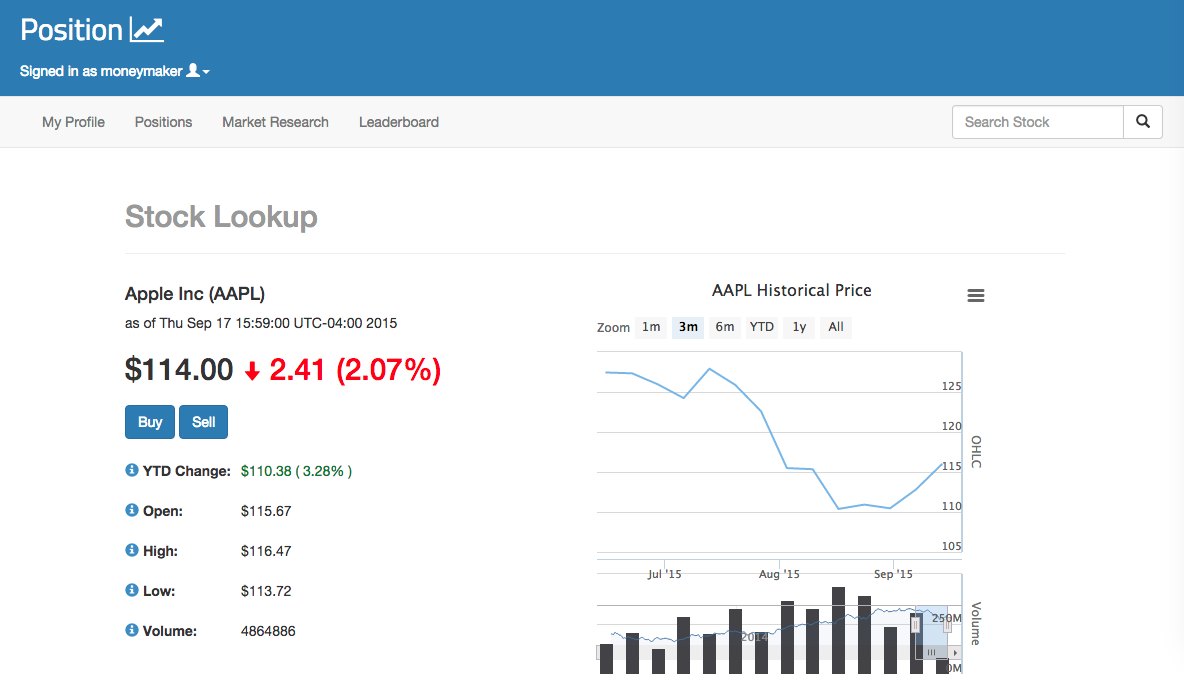The image size is (1184, 689).
Task: Open the moneymaker user account dropdown
Action: click(x=115, y=71)
